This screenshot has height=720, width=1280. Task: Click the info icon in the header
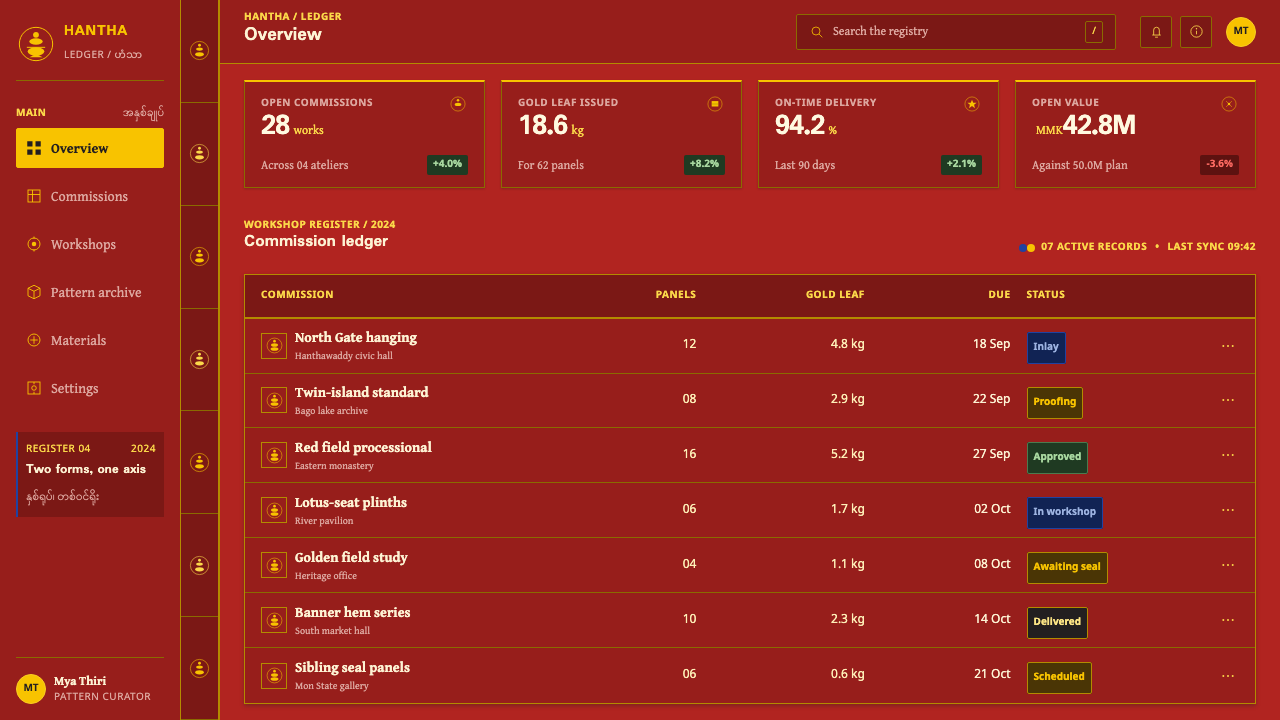[1196, 32]
